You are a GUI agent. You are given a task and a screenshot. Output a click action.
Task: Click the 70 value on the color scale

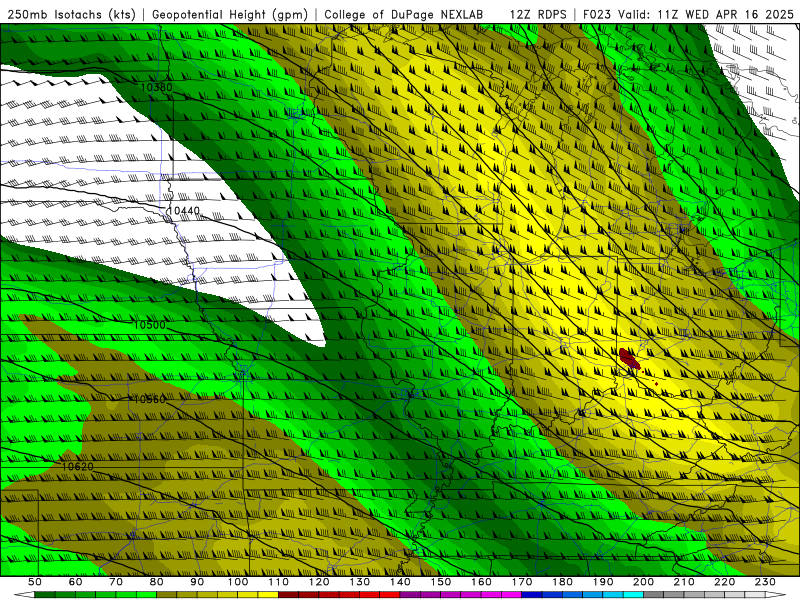pos(116,582)
